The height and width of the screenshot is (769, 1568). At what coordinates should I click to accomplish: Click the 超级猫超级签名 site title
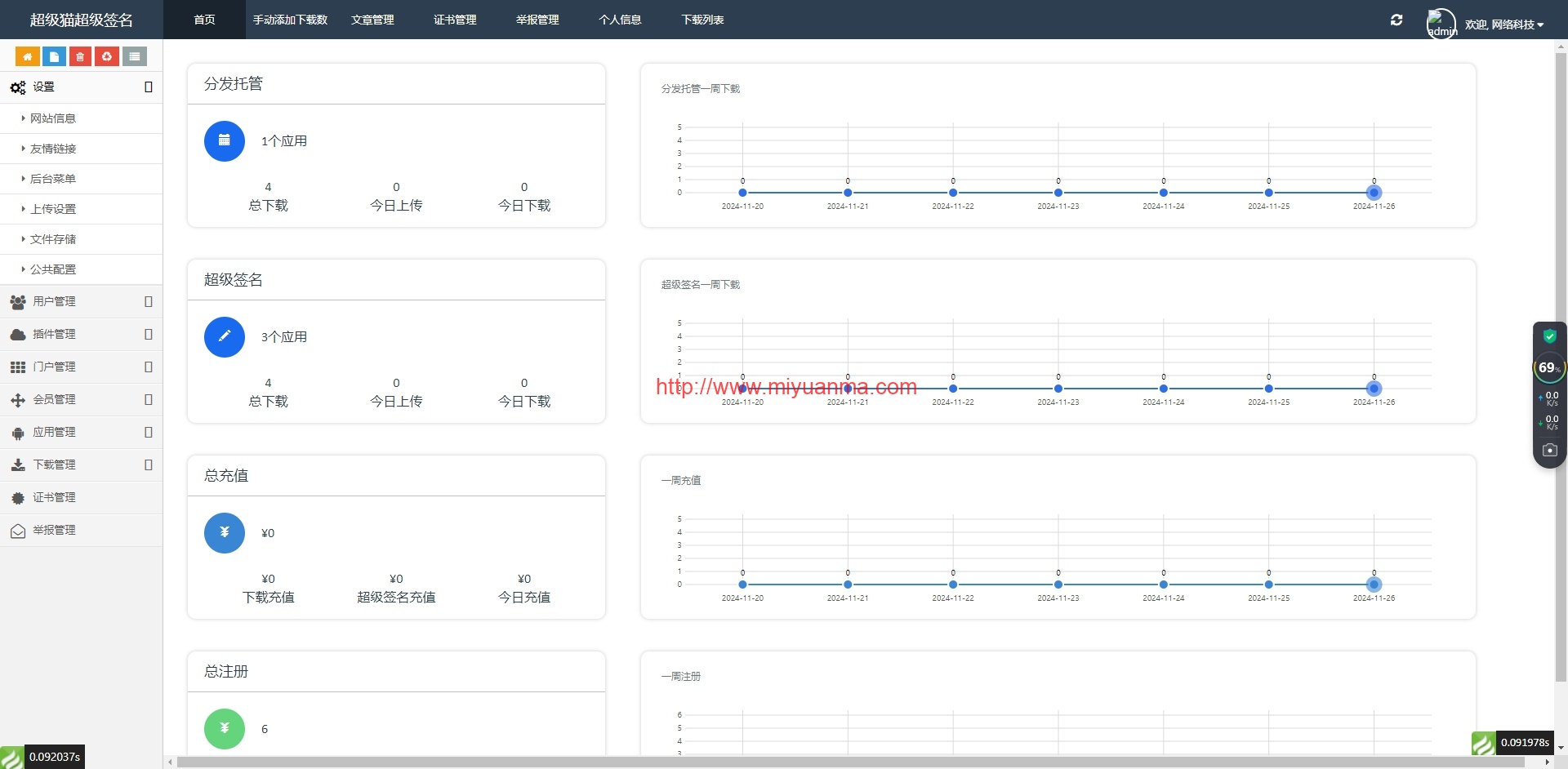[81, 20]
